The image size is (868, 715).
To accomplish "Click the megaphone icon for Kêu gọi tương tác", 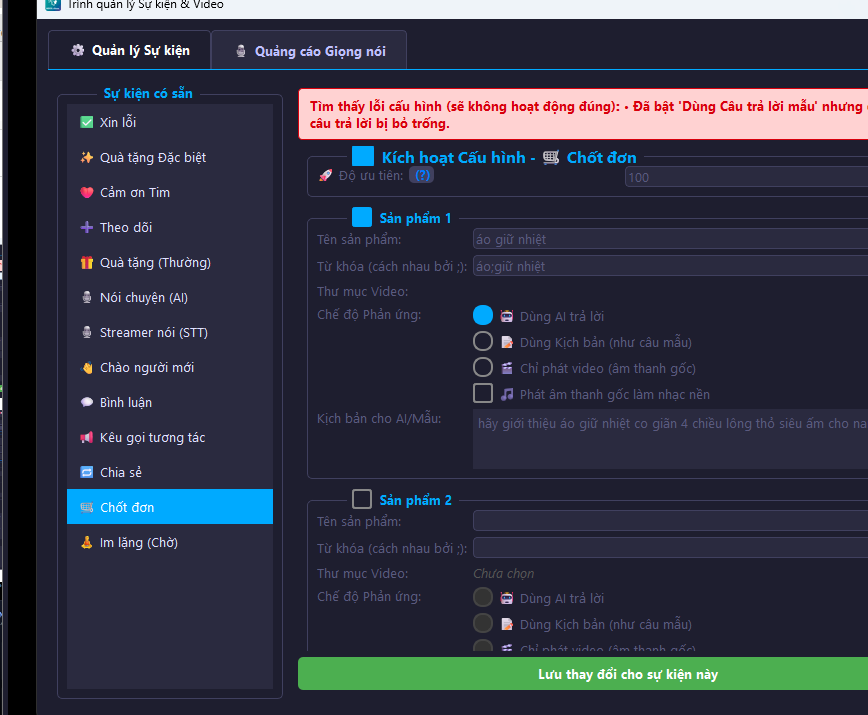I will coord(86,437).
